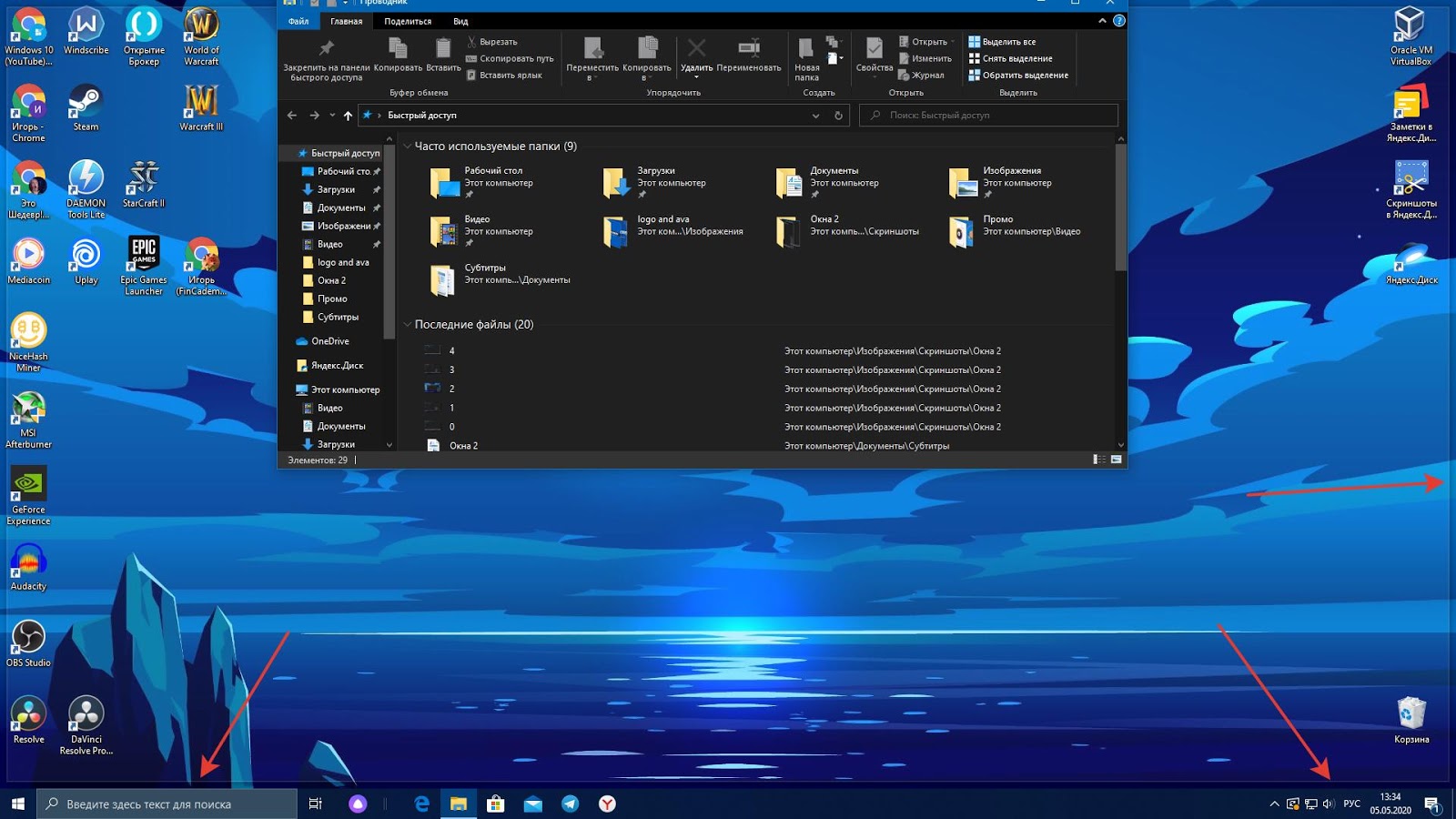Collapse the Frequently used folders section

(x=407, y=147)
